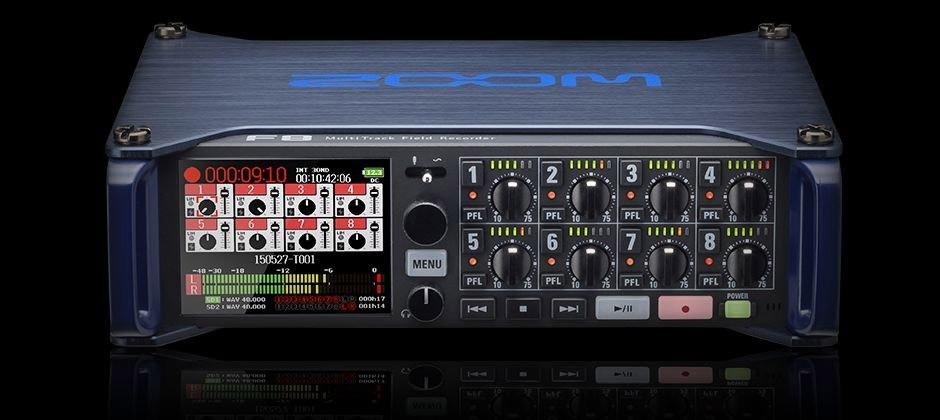Arm hardware track button 3
Screen dimensions: 940x420
coord(631,175)
